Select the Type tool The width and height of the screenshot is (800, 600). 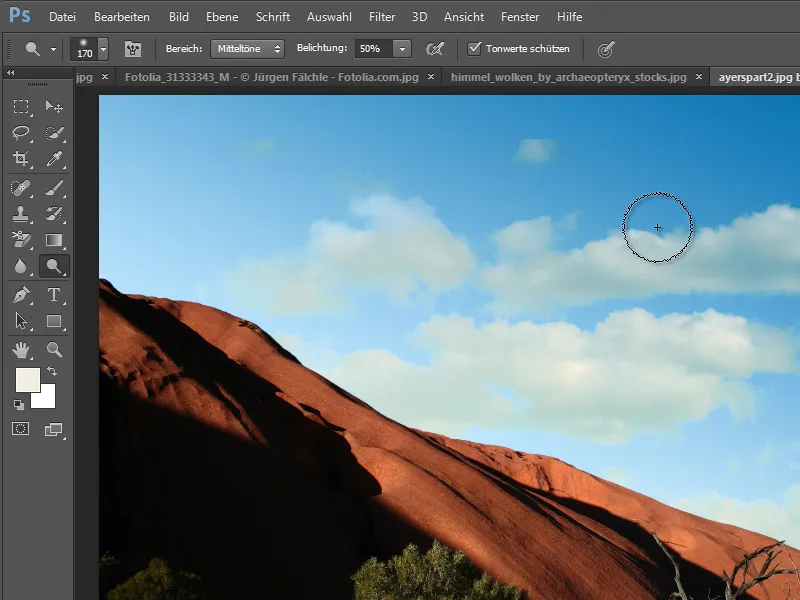[x=54, y=295]
